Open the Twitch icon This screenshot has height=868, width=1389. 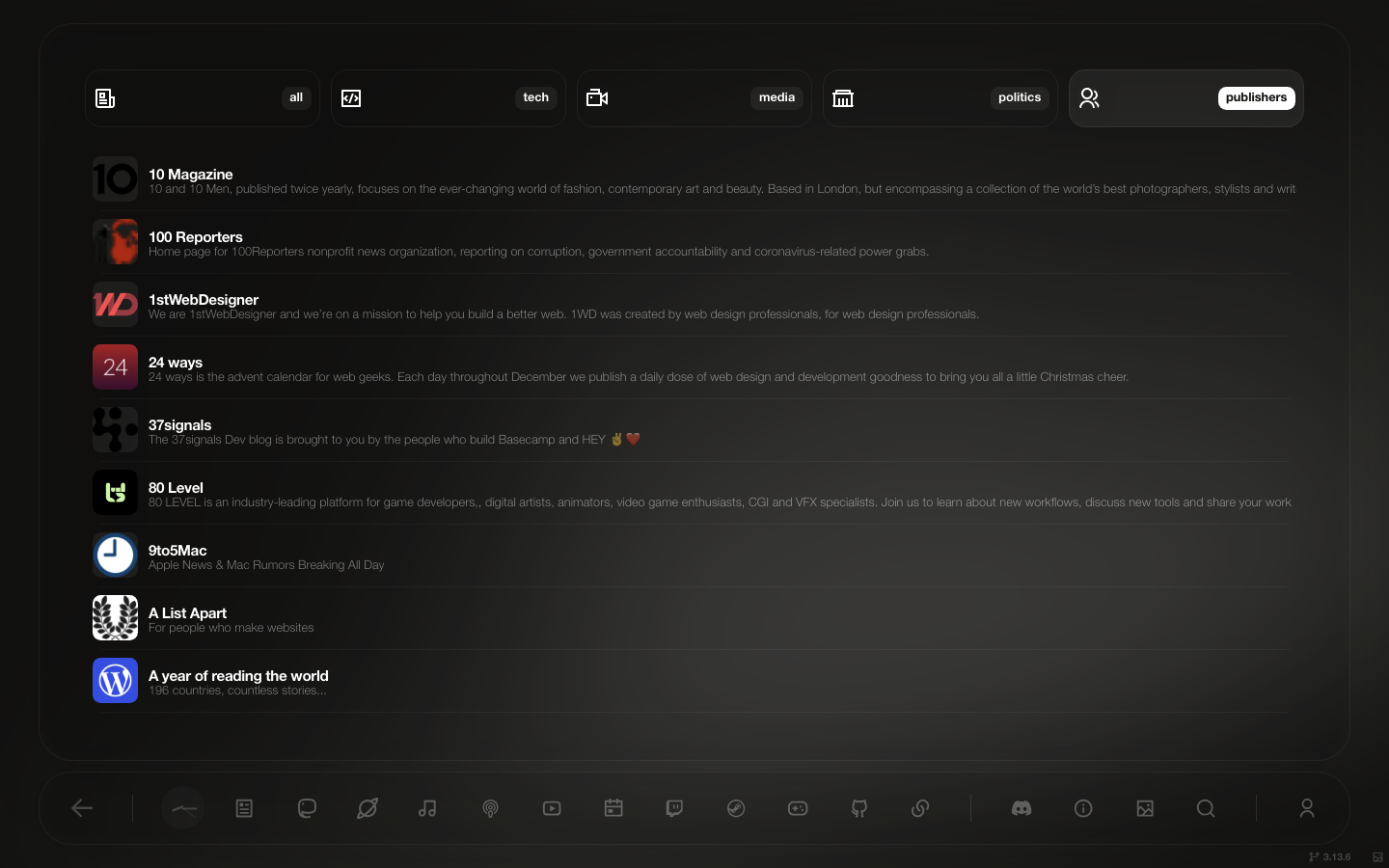tap(674, 808)
